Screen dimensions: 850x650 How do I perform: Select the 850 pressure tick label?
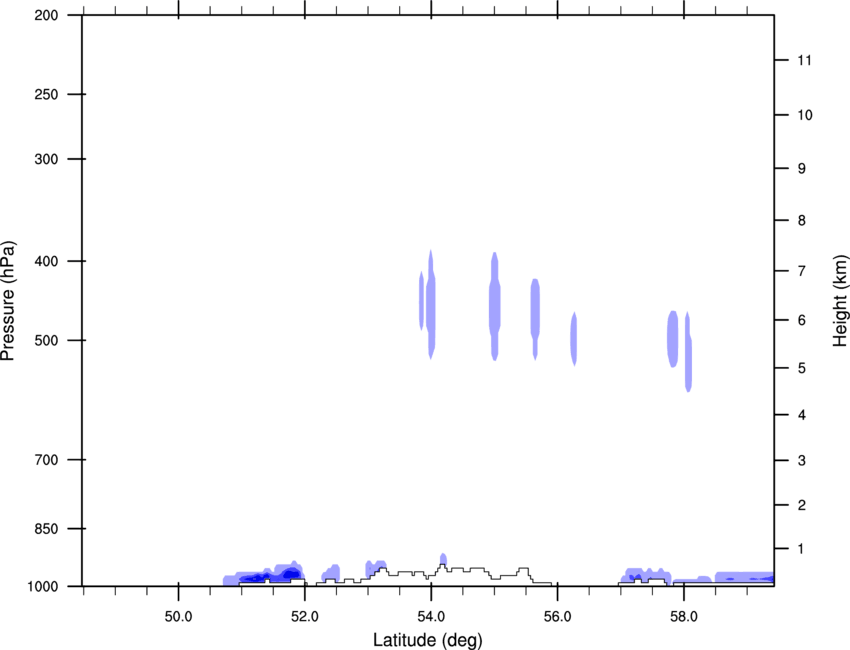click(46, 529)
